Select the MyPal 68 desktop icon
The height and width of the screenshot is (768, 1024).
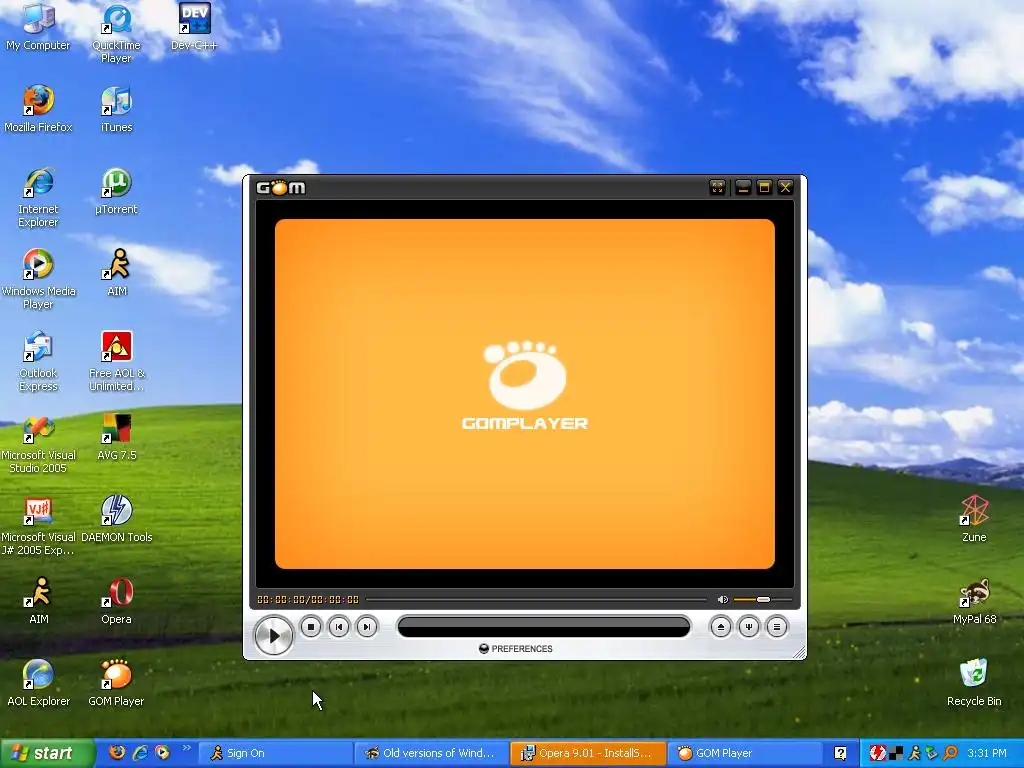tap(974, 601)
